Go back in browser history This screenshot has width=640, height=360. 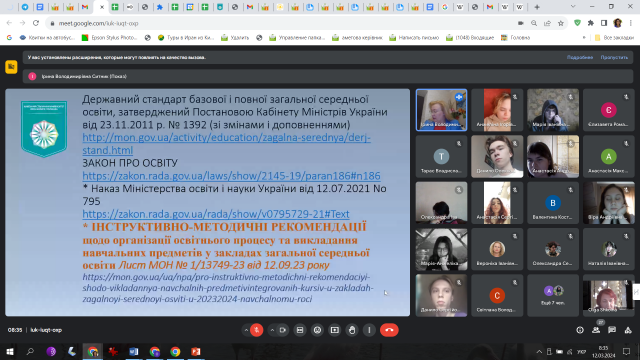click(x=9, y=23)
